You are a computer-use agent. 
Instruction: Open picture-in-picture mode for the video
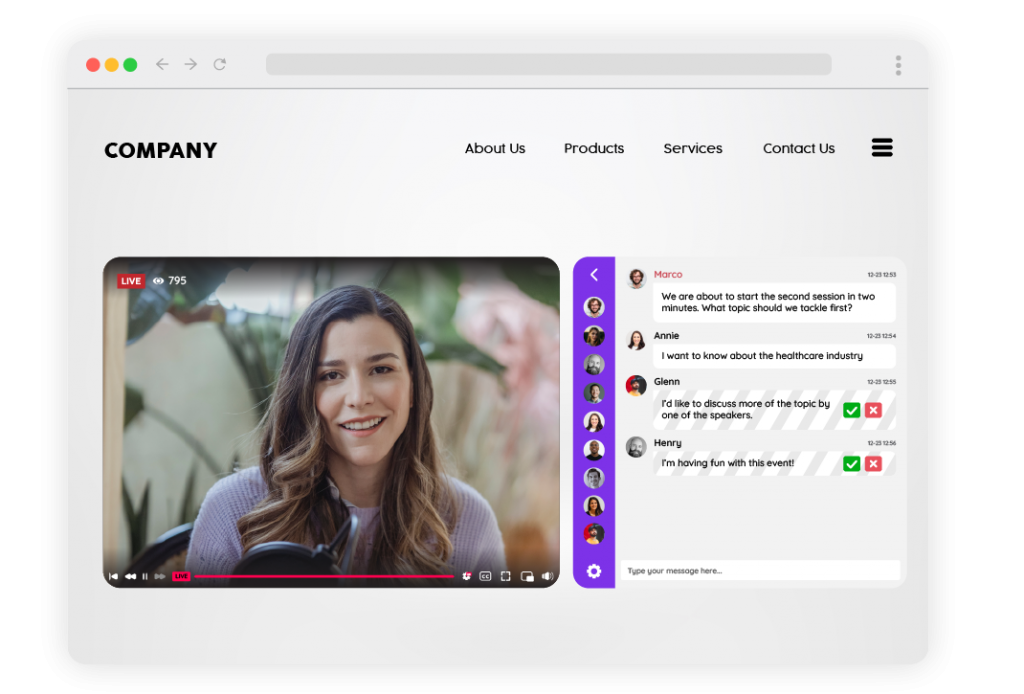(x=526, y=576)
